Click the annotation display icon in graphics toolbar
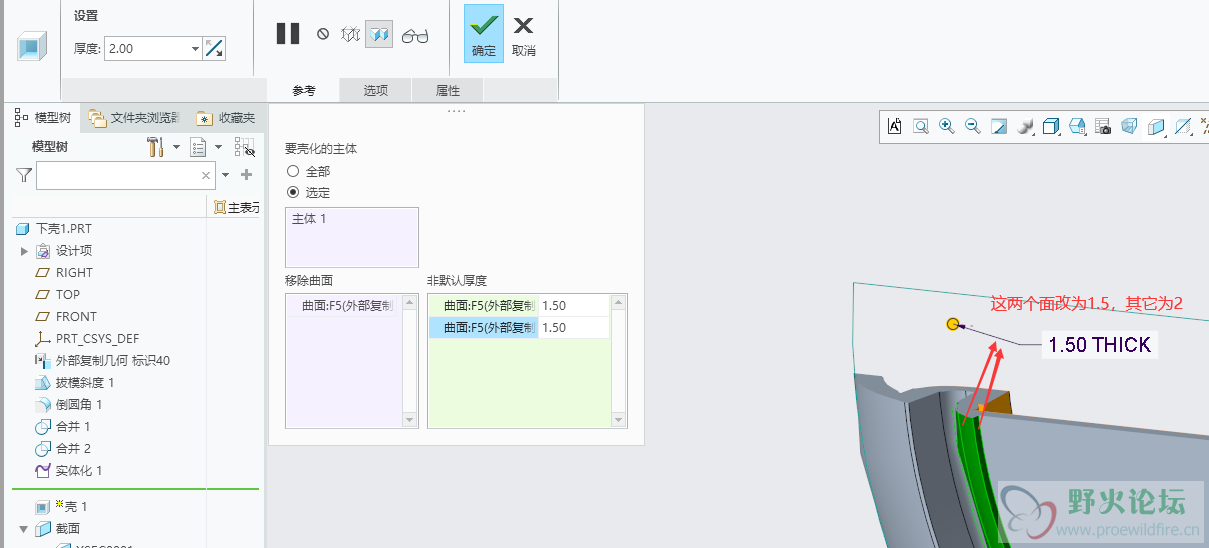The height and width of the screenshot is (548, 1209). click(895, 126)
